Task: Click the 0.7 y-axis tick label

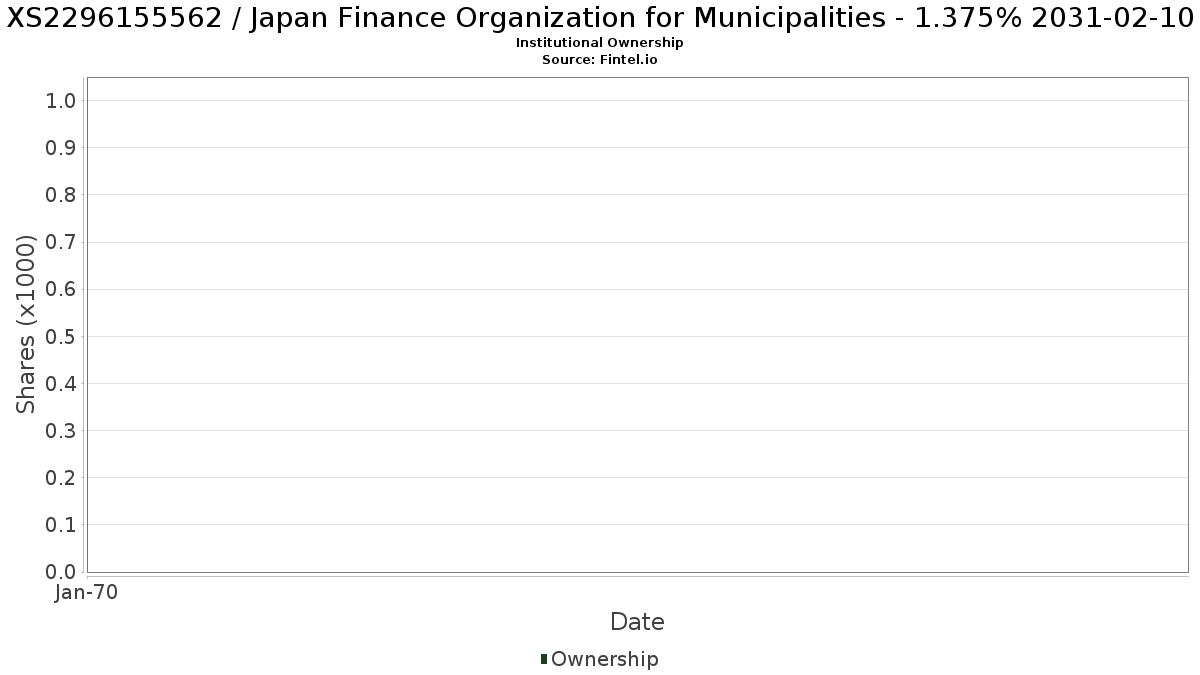Action: pyautogui.click(x=61, y=242)
